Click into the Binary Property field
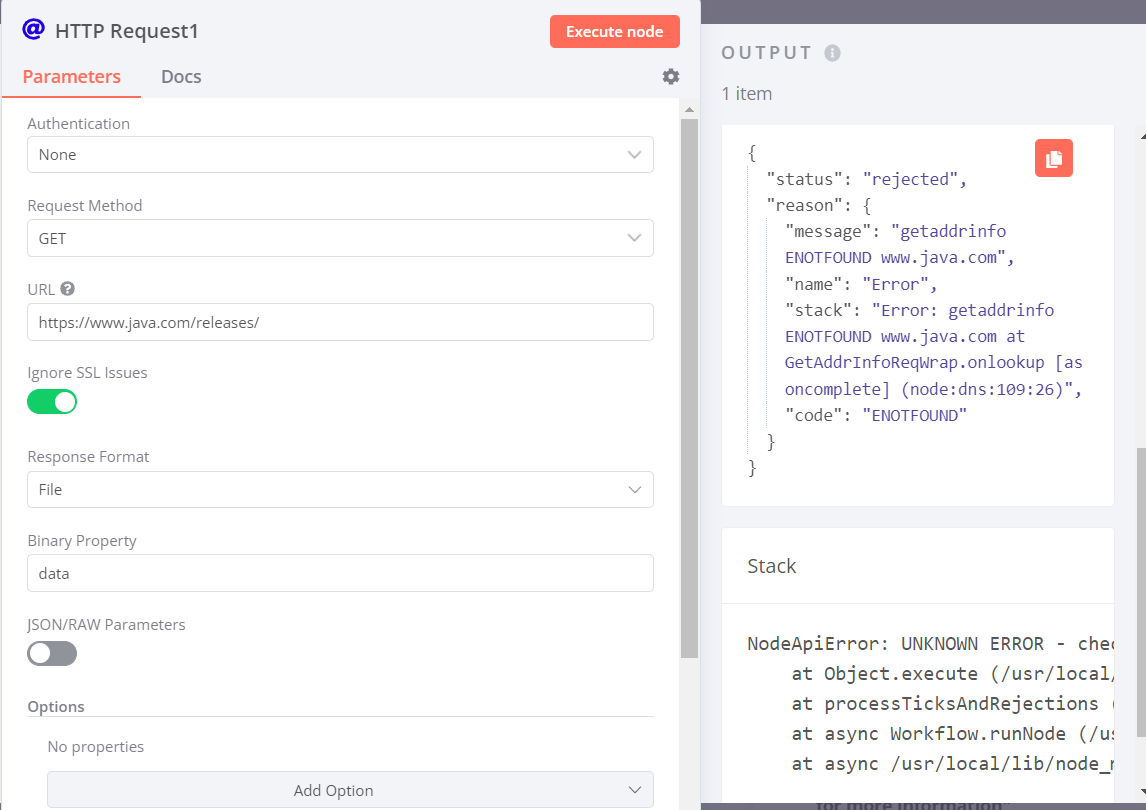The height and width of the screenshot is (810, 1146). 340,573
